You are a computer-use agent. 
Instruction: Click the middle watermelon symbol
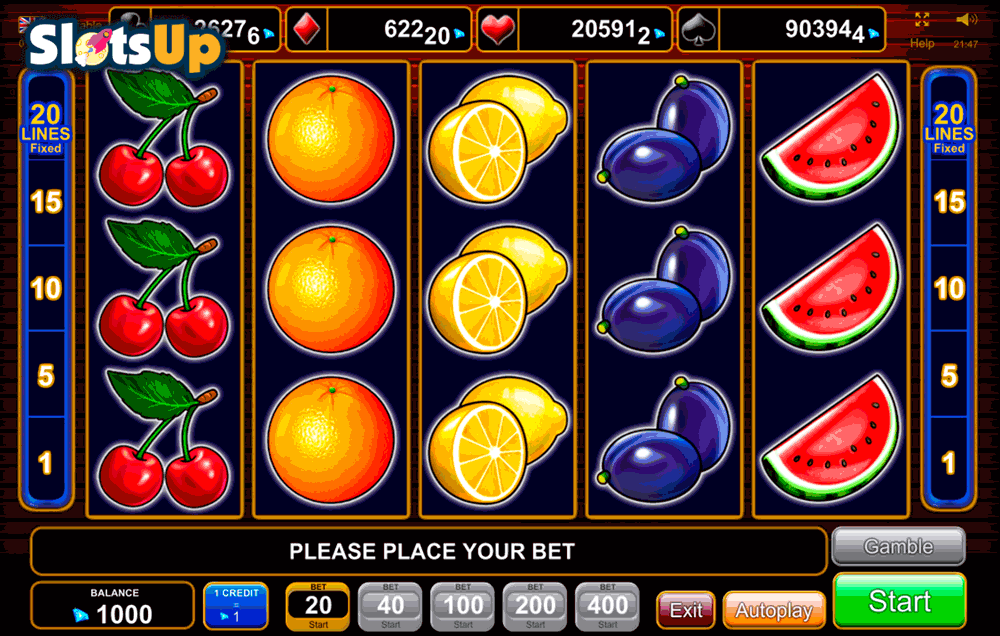(x=831, y=288)
